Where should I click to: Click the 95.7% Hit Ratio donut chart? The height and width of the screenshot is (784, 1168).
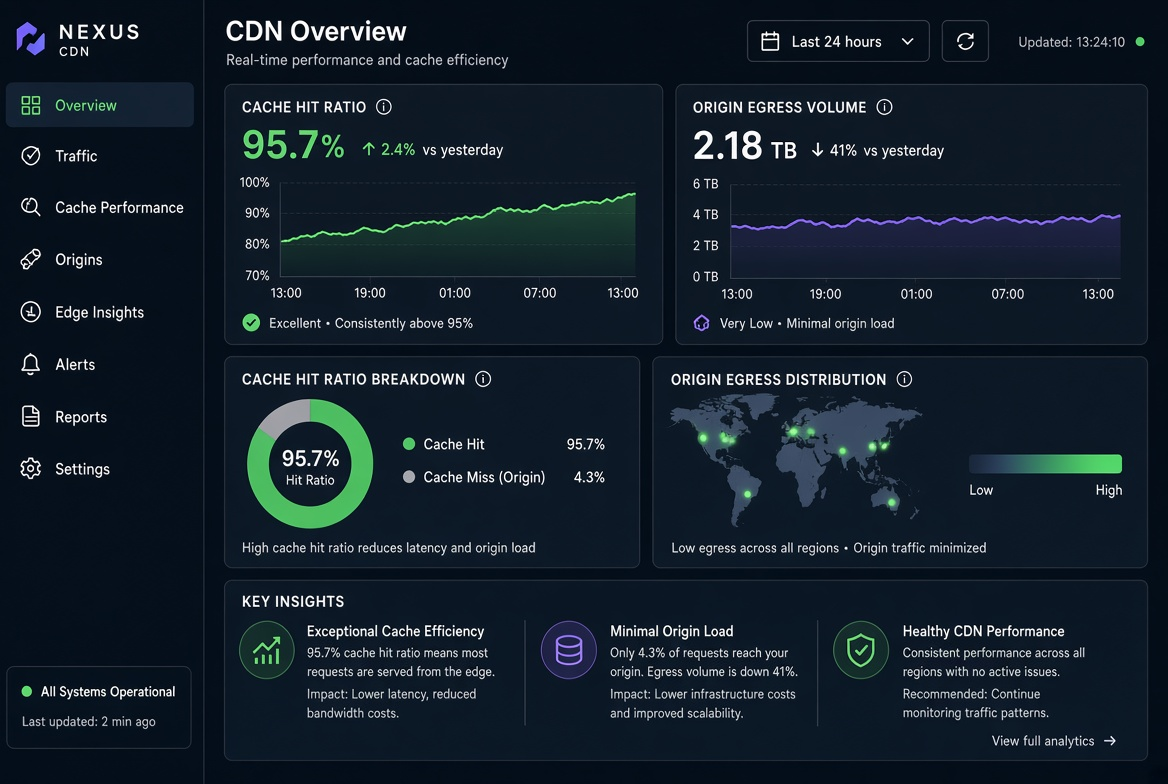(310, 464)
